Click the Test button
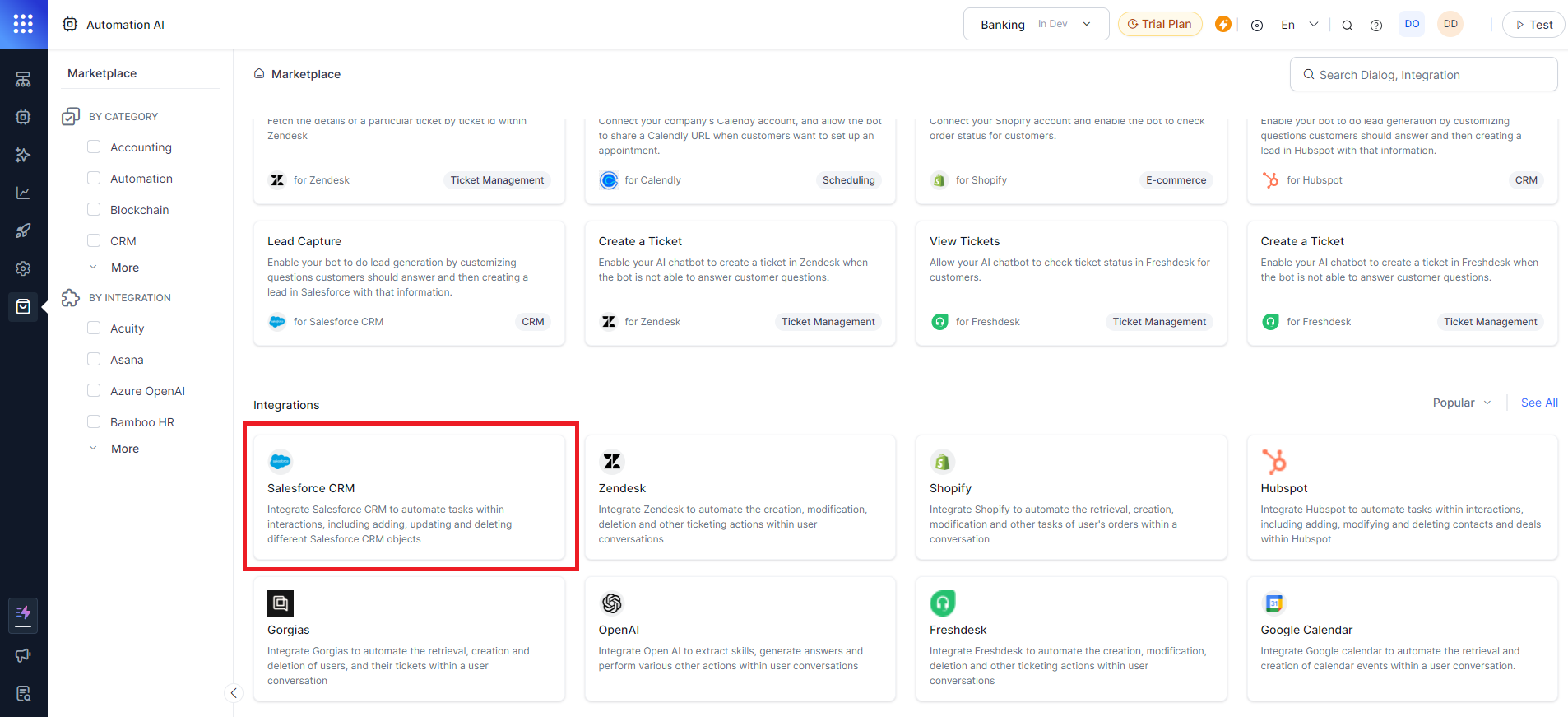1568x717 pixels. 1533,25
